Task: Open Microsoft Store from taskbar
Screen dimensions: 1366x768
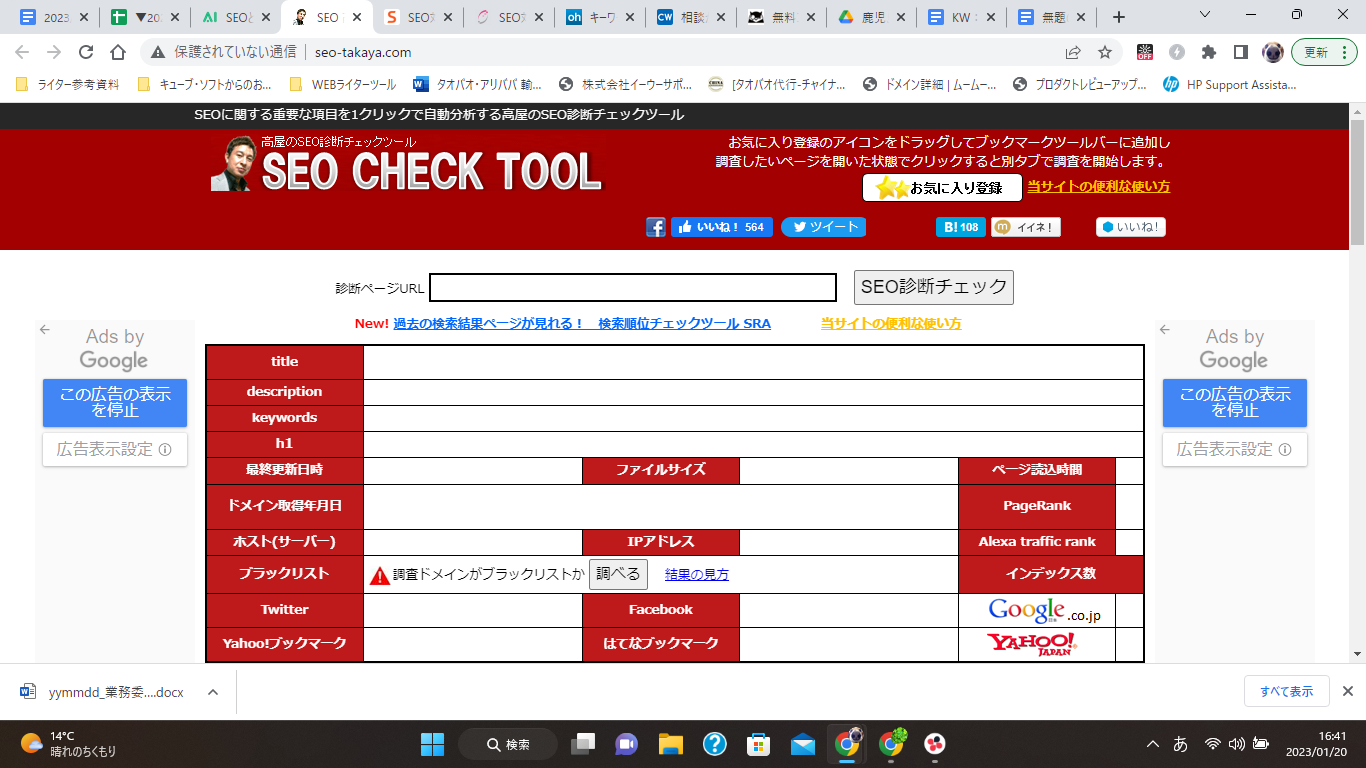Action: [x=759, y=744]
